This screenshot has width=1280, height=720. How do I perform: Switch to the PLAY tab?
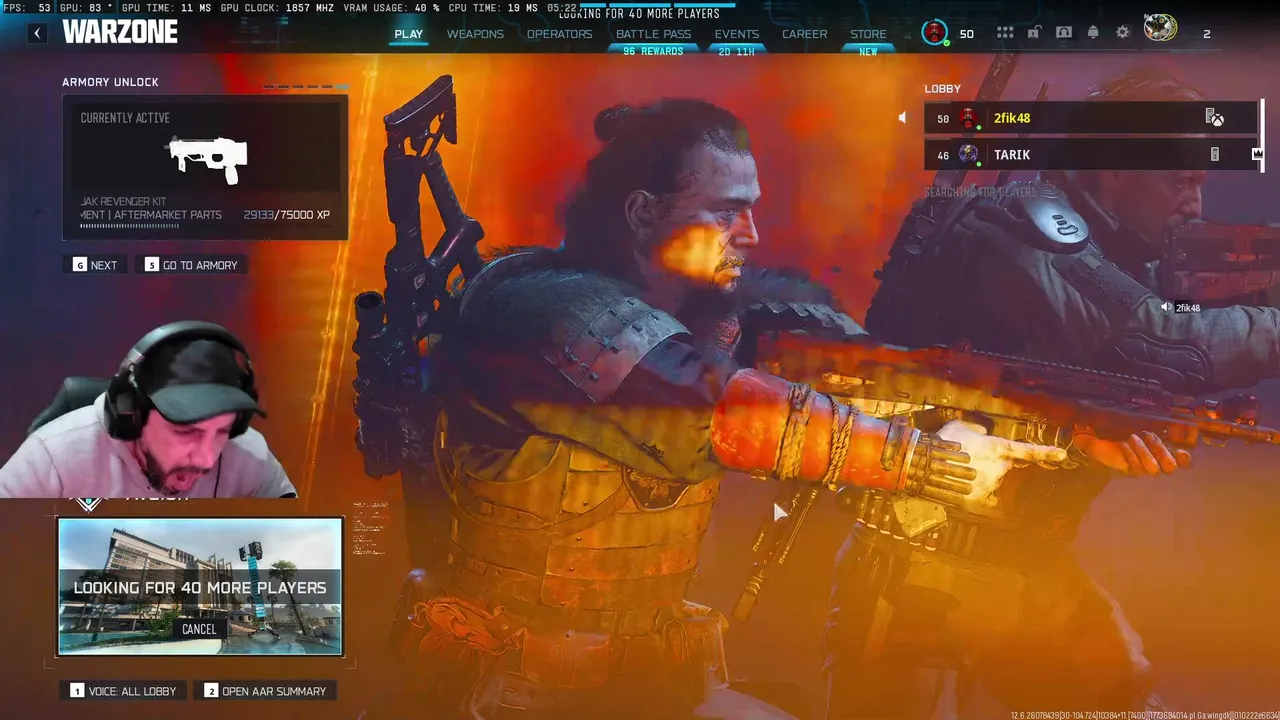point(408,34)
